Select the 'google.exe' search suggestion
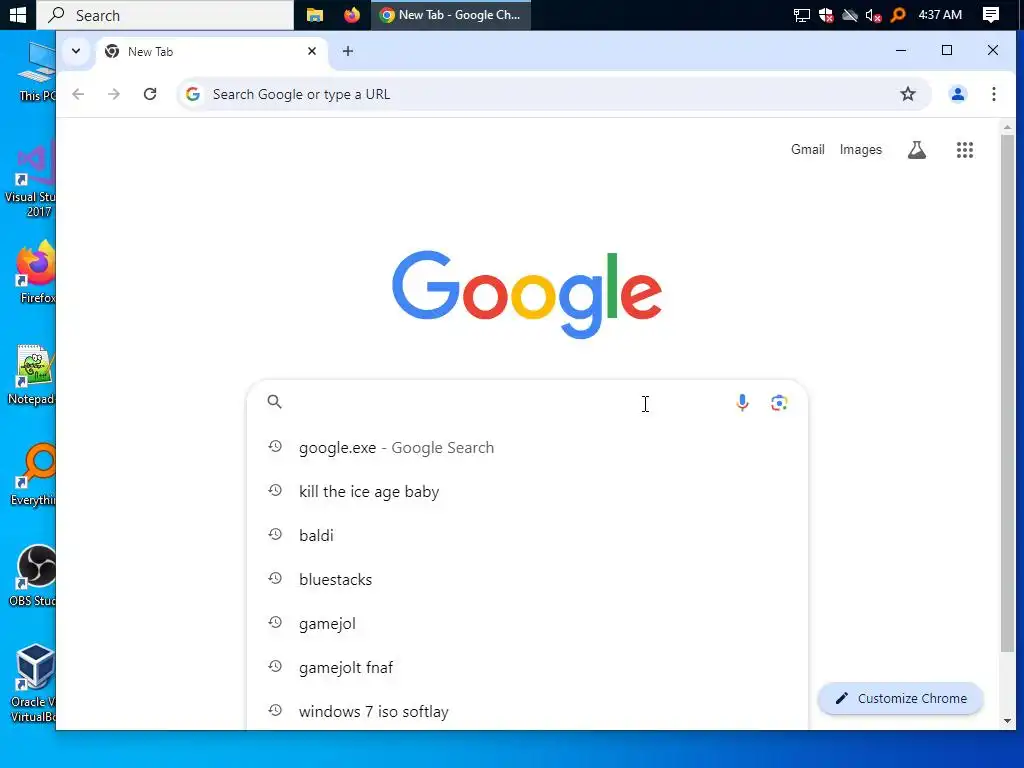The height and width of the screenshot is (768, 1024). coord(527,447)
